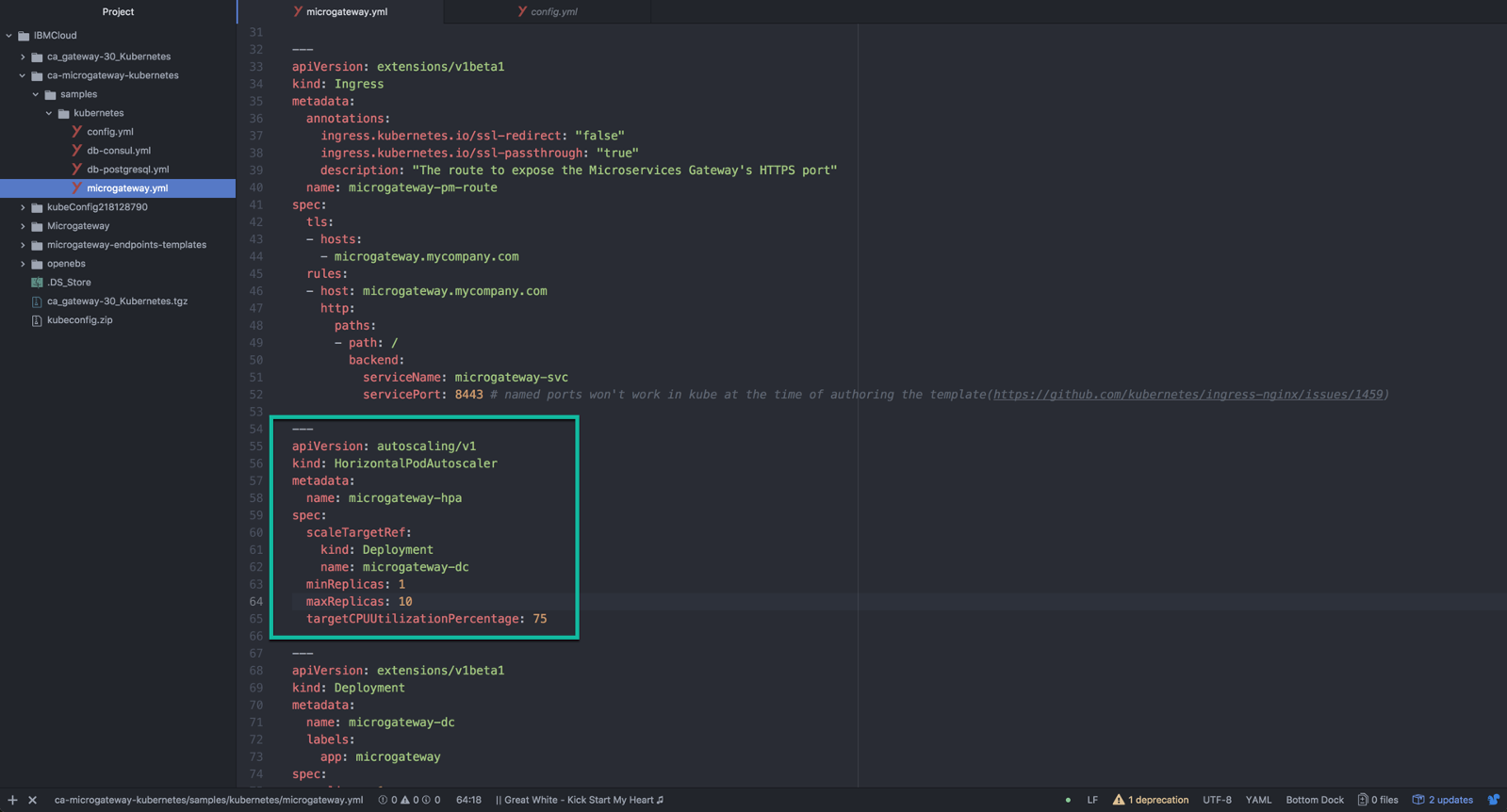Select the microgateway.yml editor tab
1507x812 pixels.
pyautogui.click(x=346, y=12)
